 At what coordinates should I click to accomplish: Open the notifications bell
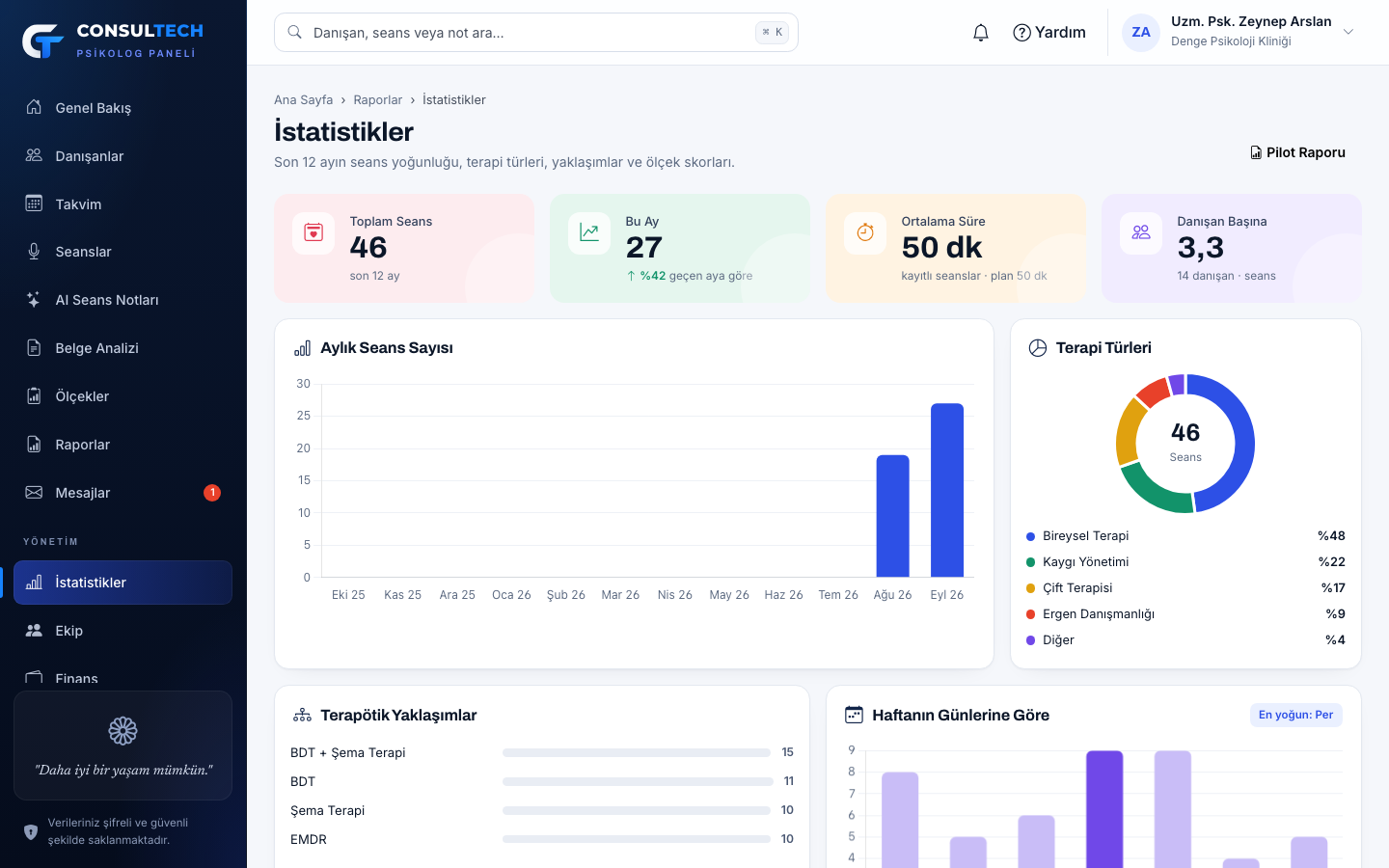click(x=981, y=33)
